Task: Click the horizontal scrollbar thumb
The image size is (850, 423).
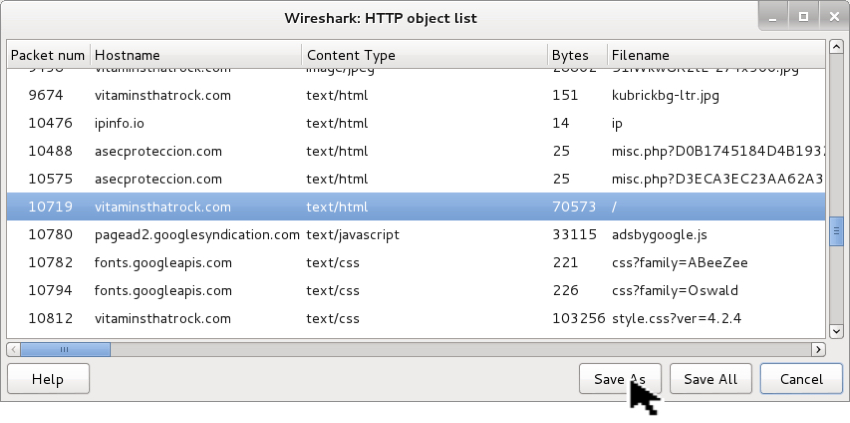Action: pyautogui.click(x=66, y=350)
